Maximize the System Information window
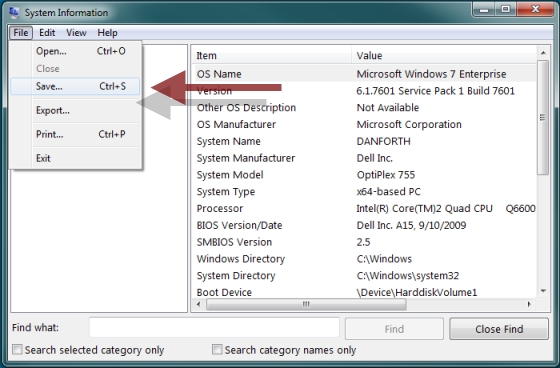 (505, 10)
